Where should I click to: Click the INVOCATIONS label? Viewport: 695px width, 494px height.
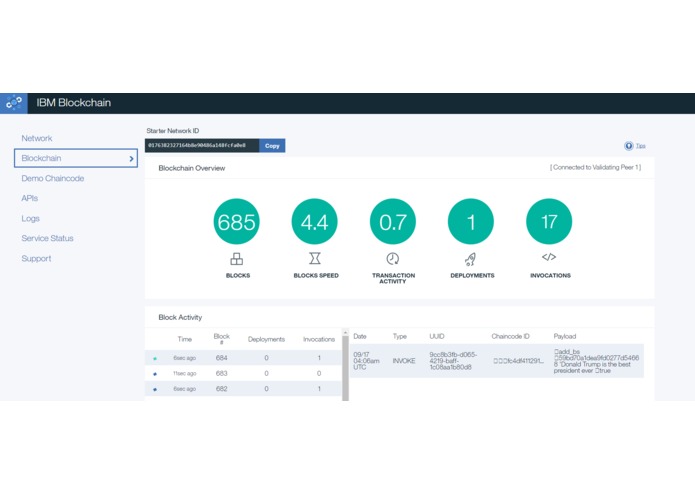pyautogui.click(x=550, y=276)
